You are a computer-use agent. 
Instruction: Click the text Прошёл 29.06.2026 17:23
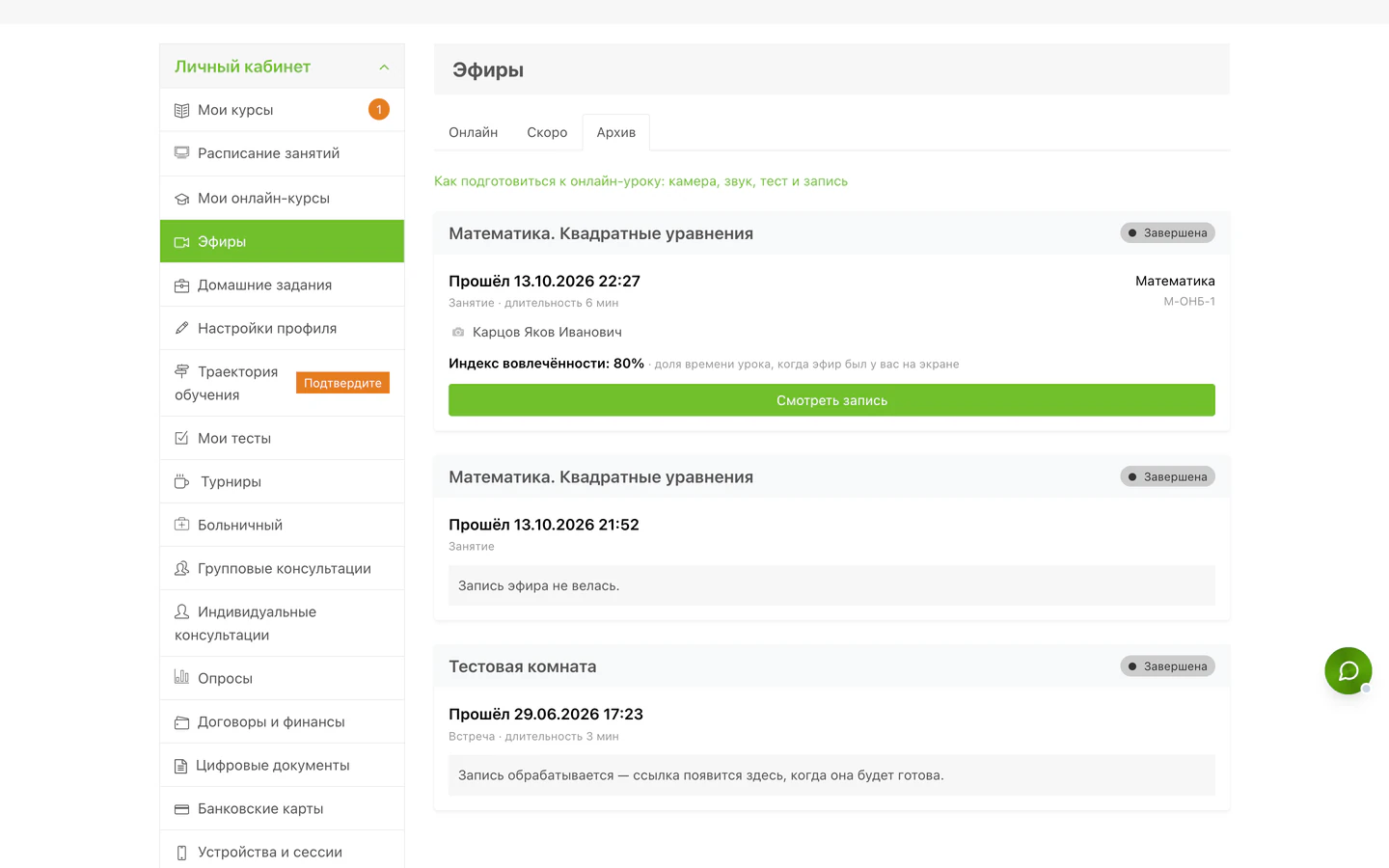click(546, 715)
